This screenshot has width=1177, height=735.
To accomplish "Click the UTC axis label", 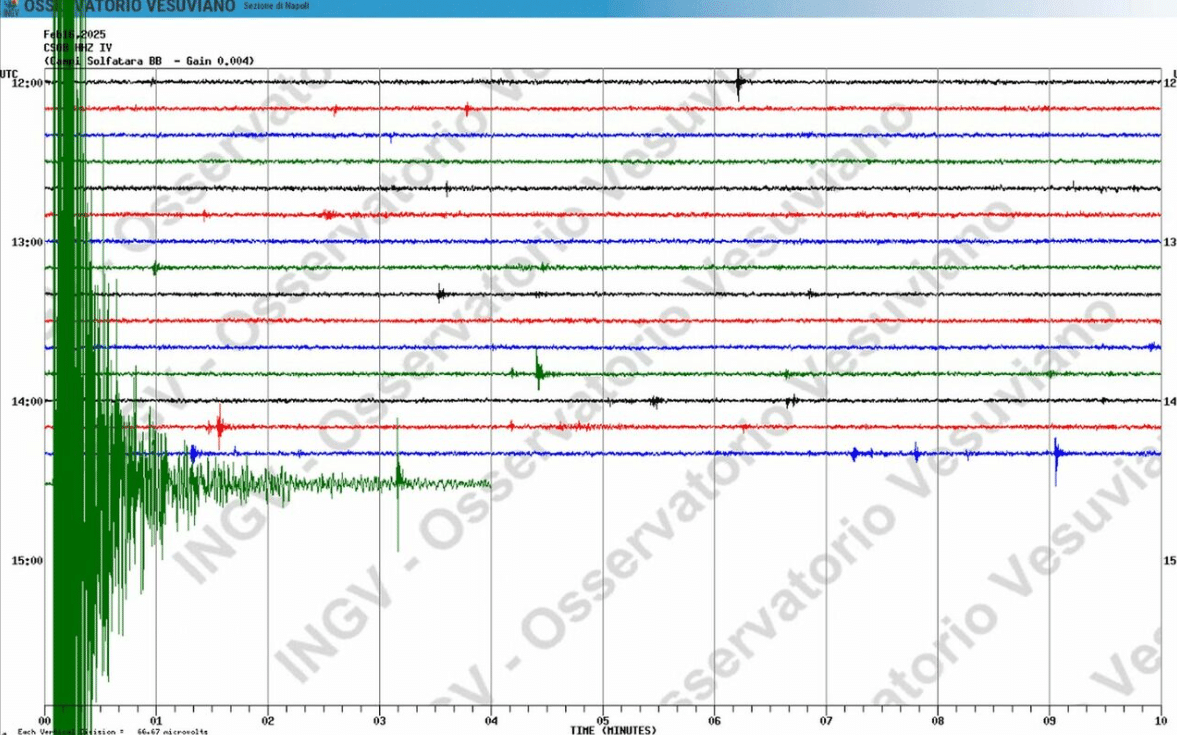I will [9, 73].
